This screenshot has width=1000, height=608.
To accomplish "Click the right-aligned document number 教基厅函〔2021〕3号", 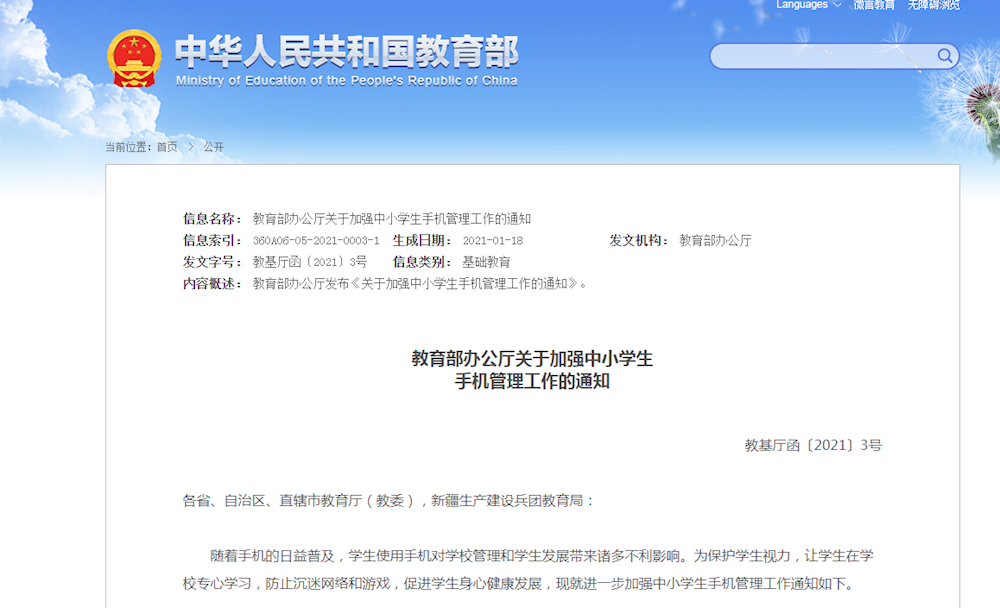I will [x=813, y=445].
